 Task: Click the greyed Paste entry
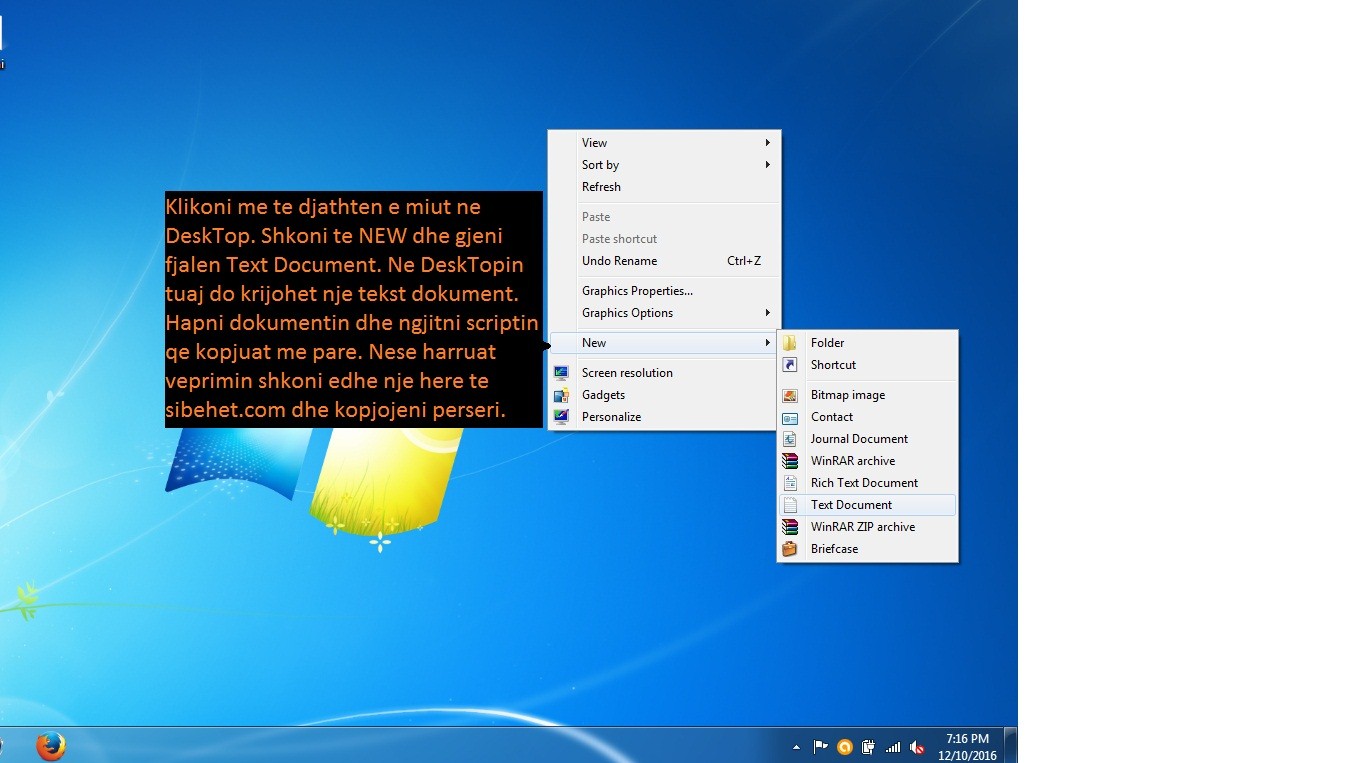pyautogui.click(x=664, y=217)
